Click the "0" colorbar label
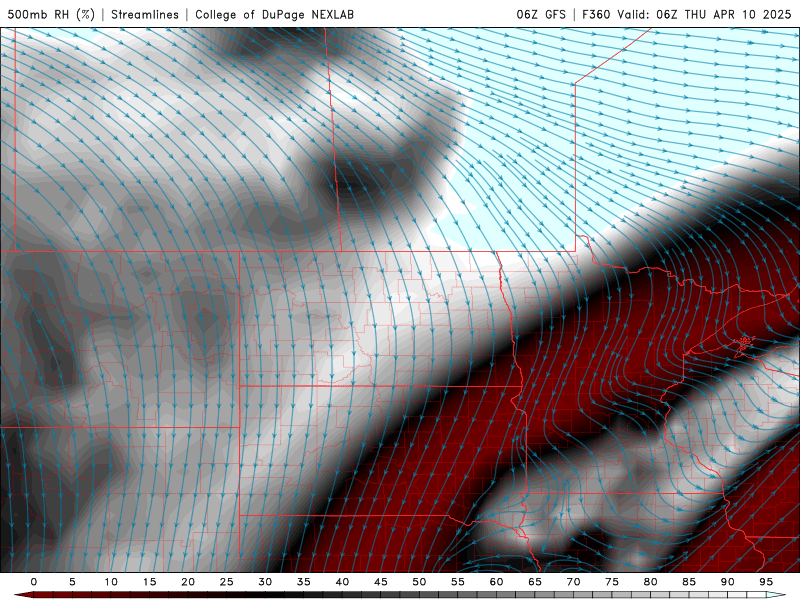Image resolution: width=800 pixels, height=600 pixels. pyautogui.click(x=34, y=582)
